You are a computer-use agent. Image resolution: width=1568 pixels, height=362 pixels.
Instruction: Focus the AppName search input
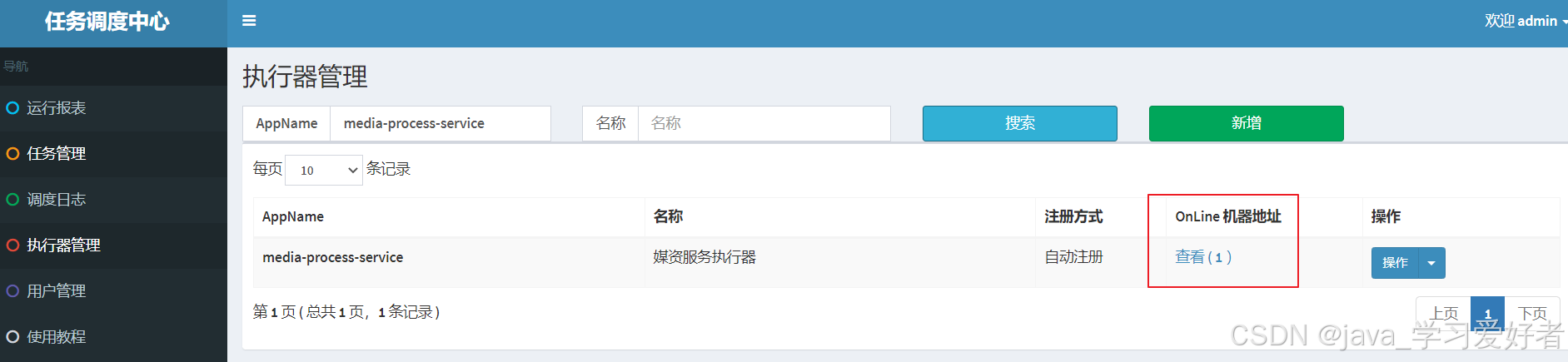click(441, 123)
